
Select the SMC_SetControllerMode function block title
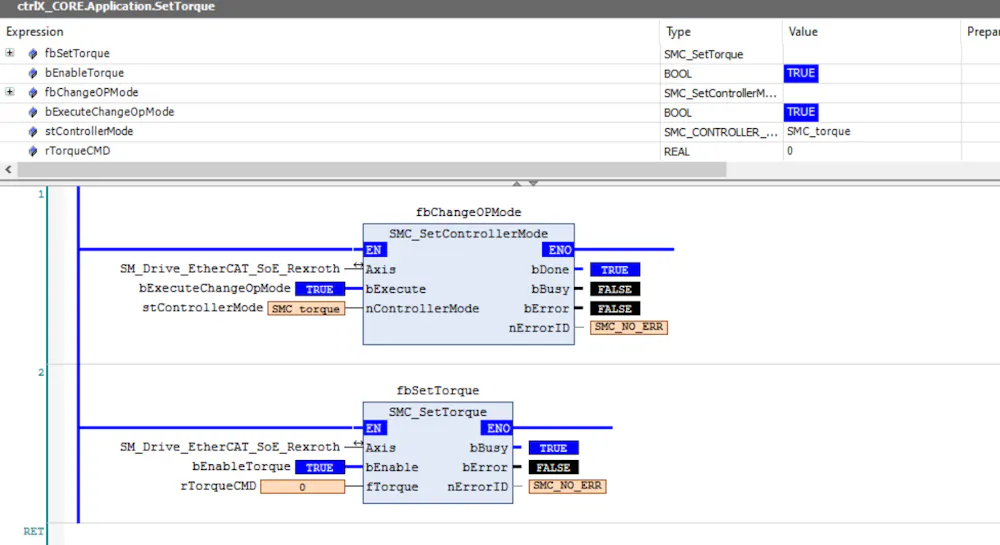(468, 233)
